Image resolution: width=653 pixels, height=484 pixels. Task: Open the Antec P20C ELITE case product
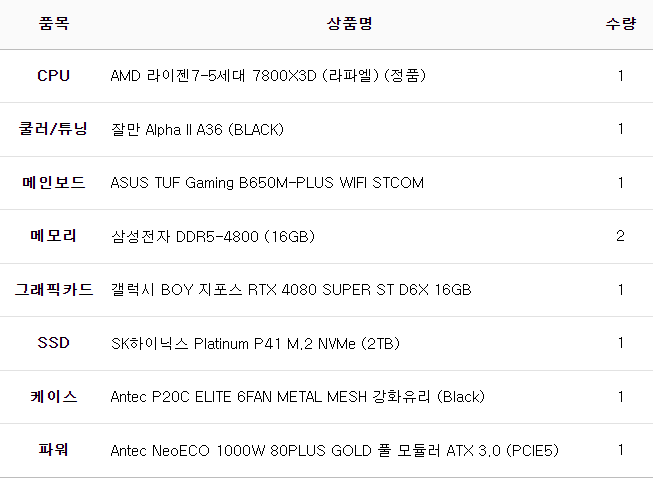click(x=297, y=397)
